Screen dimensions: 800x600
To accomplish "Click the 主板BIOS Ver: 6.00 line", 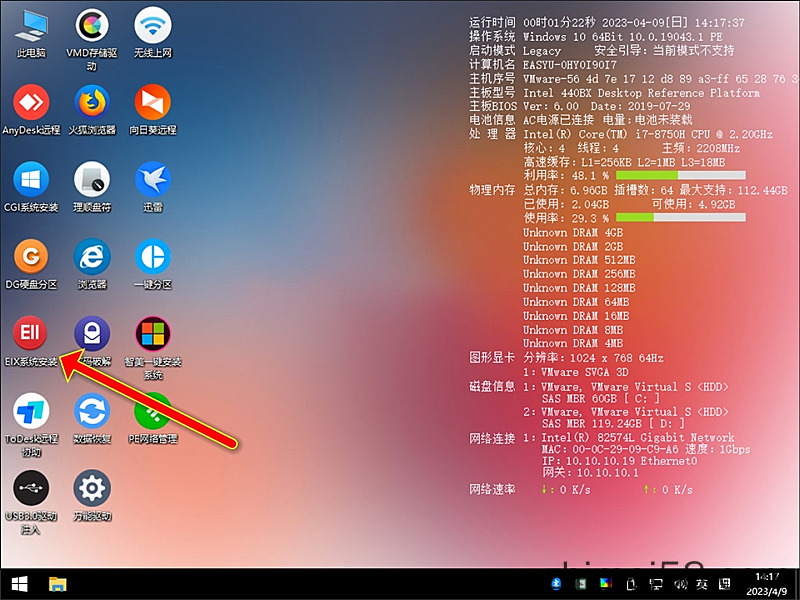I will (x=580, y=107).
